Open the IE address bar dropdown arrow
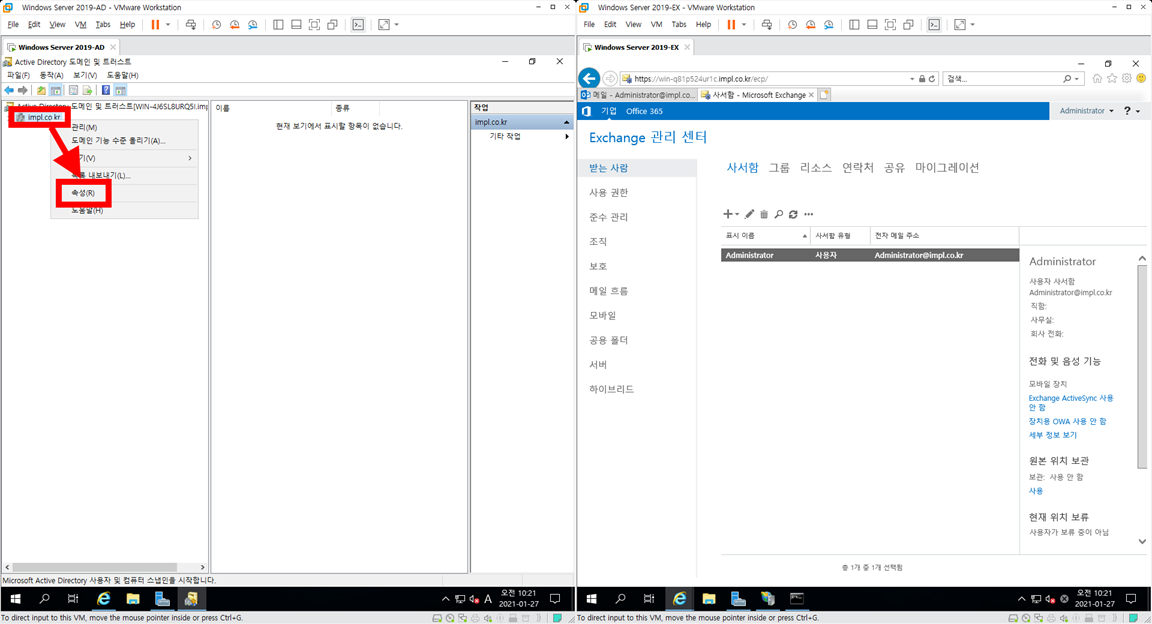This screenshot has height=624, width=1152. pos(912,79)
